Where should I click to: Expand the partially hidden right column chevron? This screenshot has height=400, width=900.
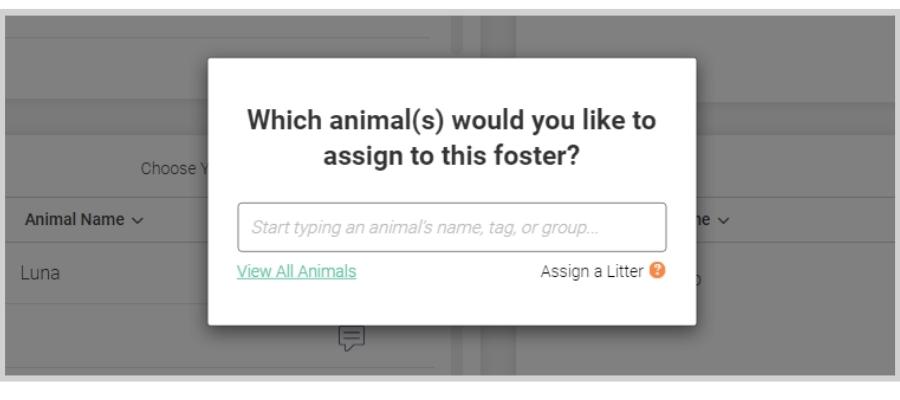[723, 220]
